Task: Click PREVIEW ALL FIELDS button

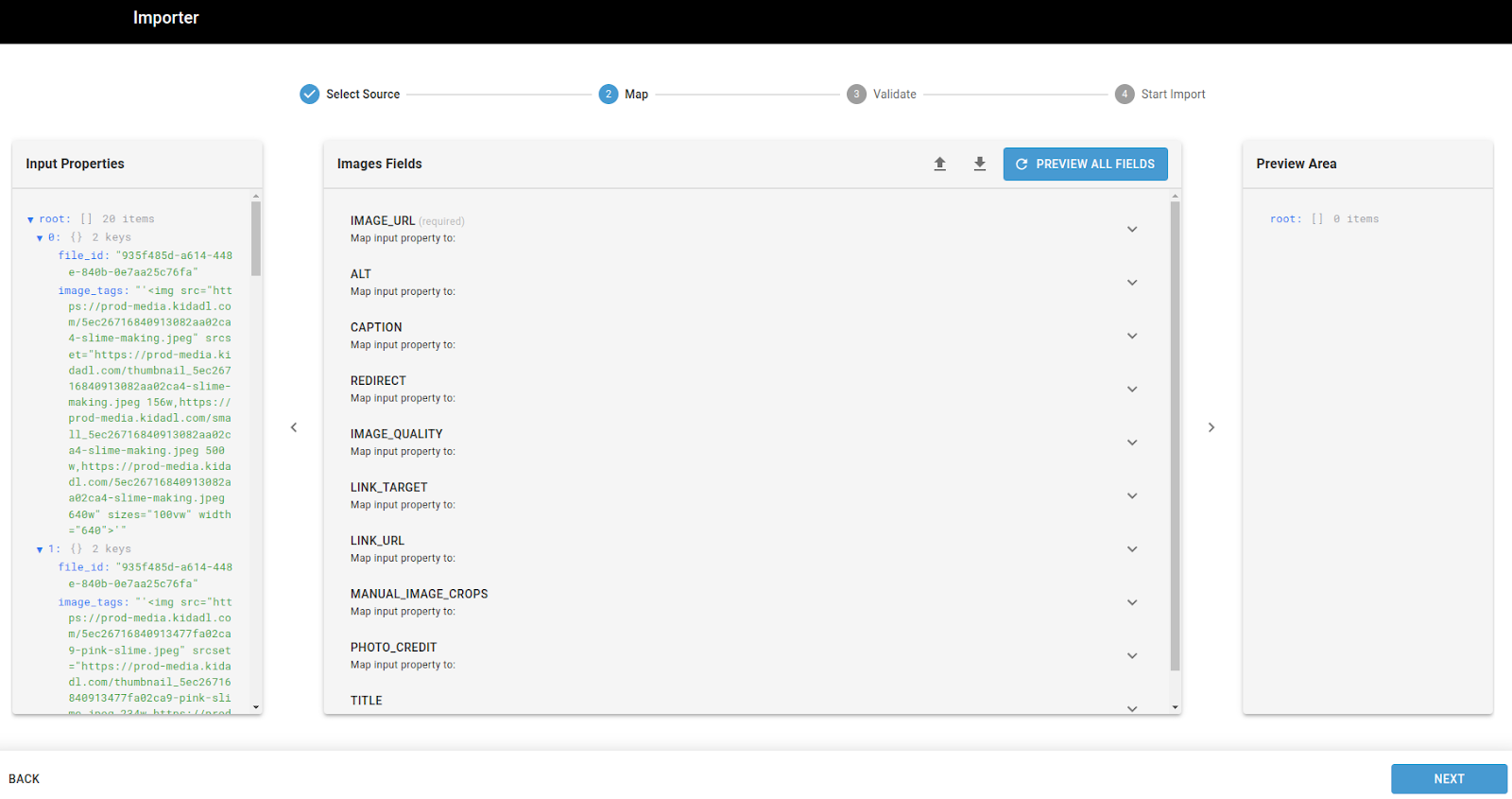Action: coord(1085,164)
